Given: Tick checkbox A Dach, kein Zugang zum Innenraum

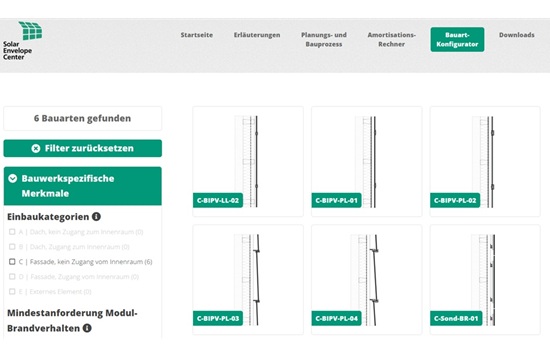Looking at the screenshot, I should (12, 232).
